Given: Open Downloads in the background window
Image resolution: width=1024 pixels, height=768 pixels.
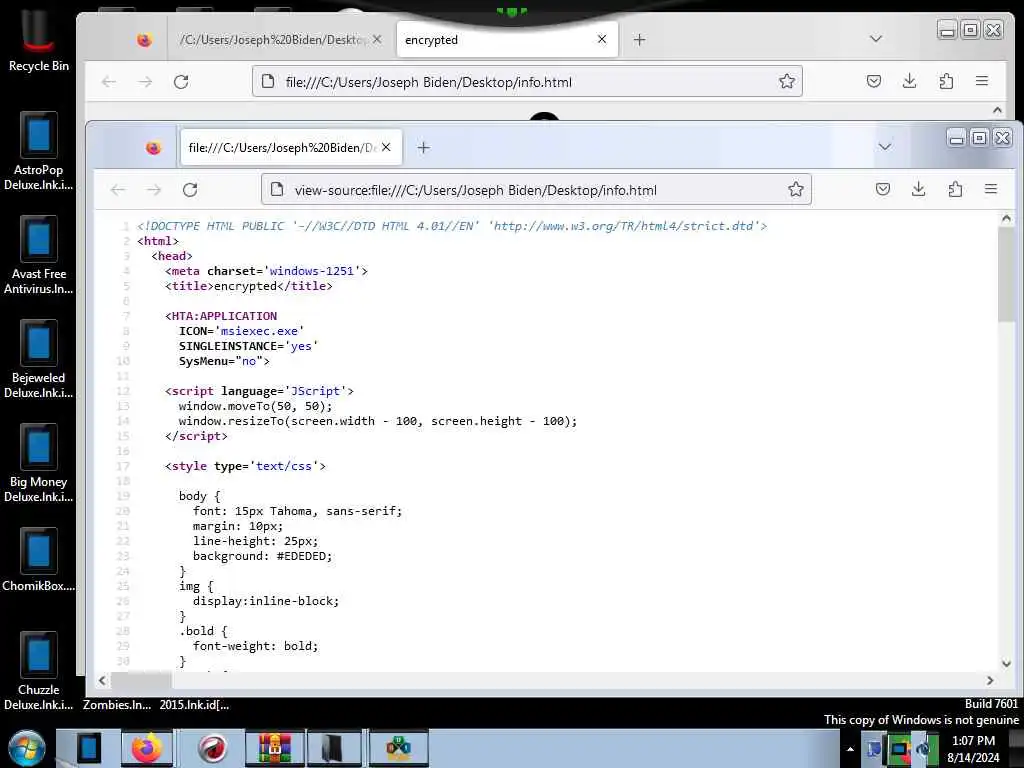Looking at the screenshot, I should pos(910,81).
